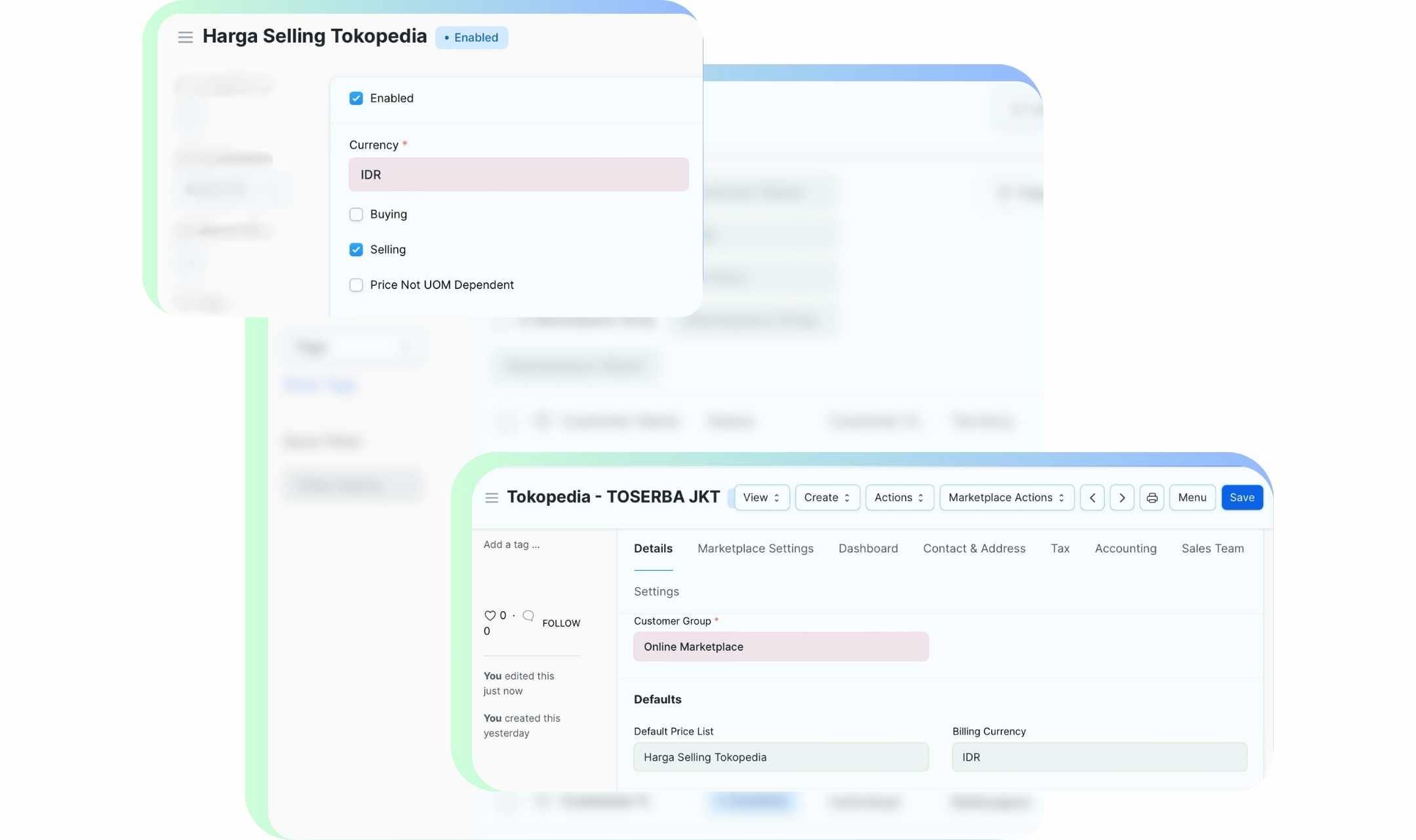Click the Defaults section heading
This screenshot has width=1416, height=840.
tap(658, 700)
